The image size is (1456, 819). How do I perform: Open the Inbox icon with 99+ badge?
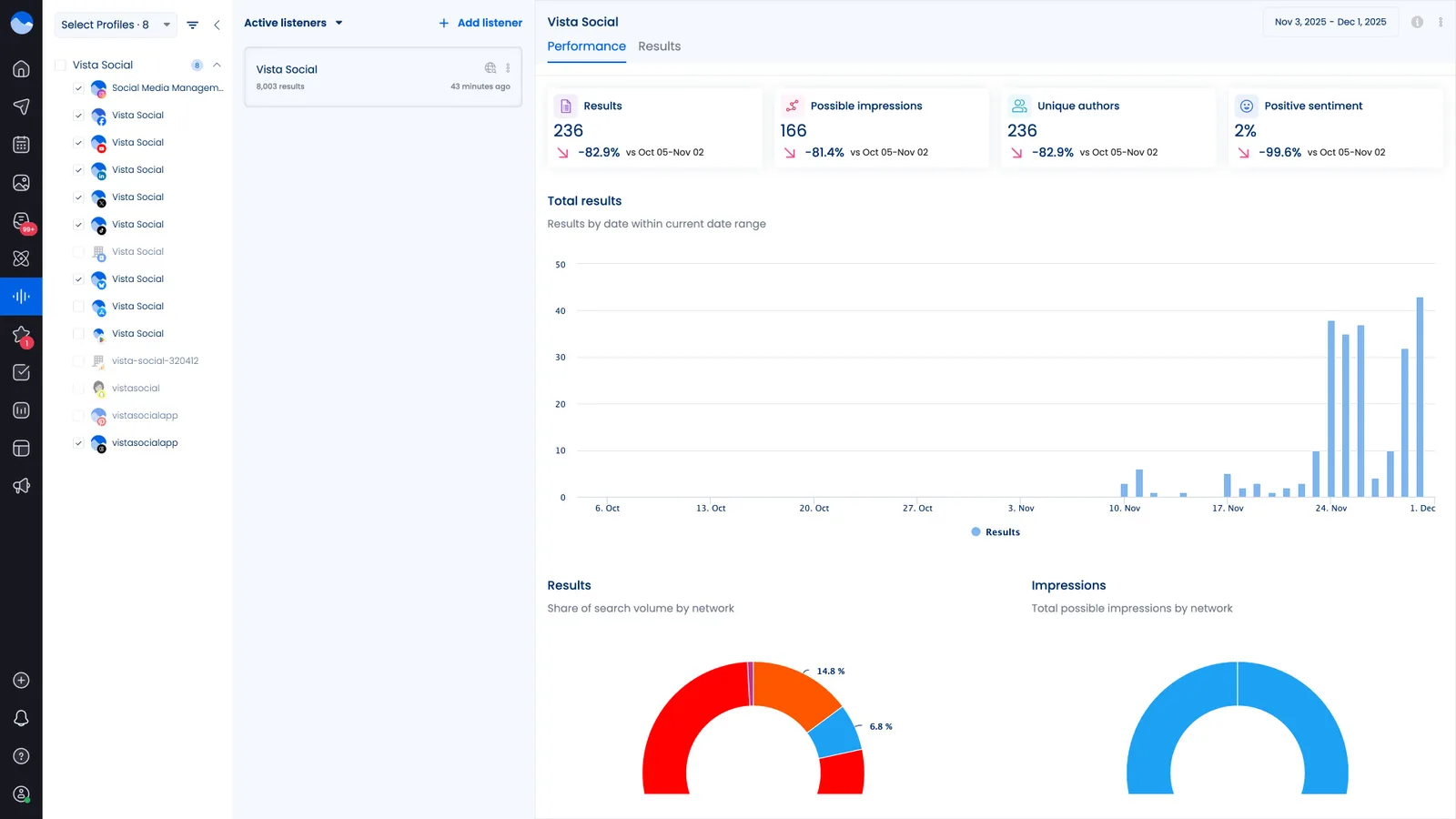pos(21,221)
